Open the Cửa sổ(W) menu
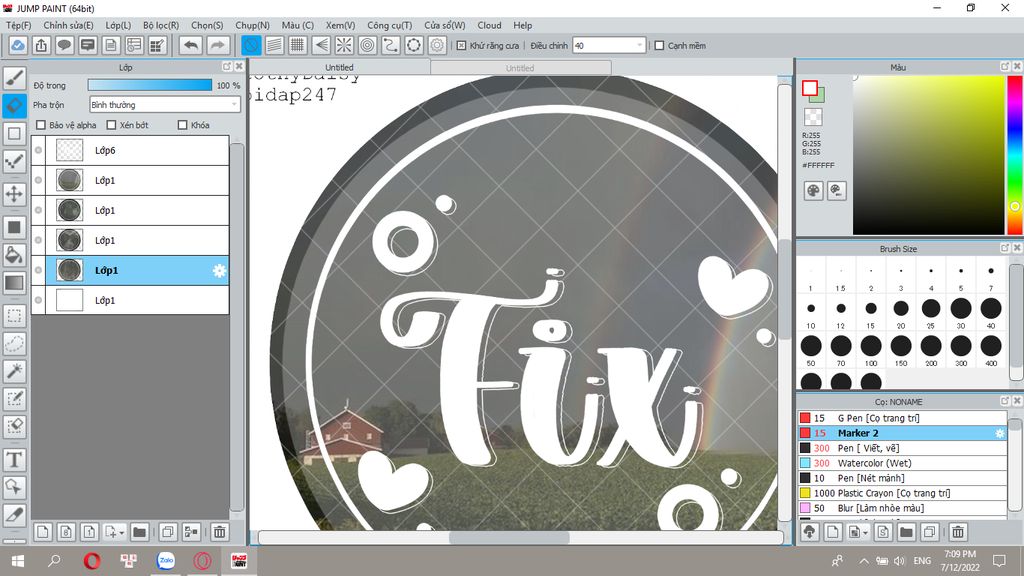The image size is (1024, 576). [445, 25]
